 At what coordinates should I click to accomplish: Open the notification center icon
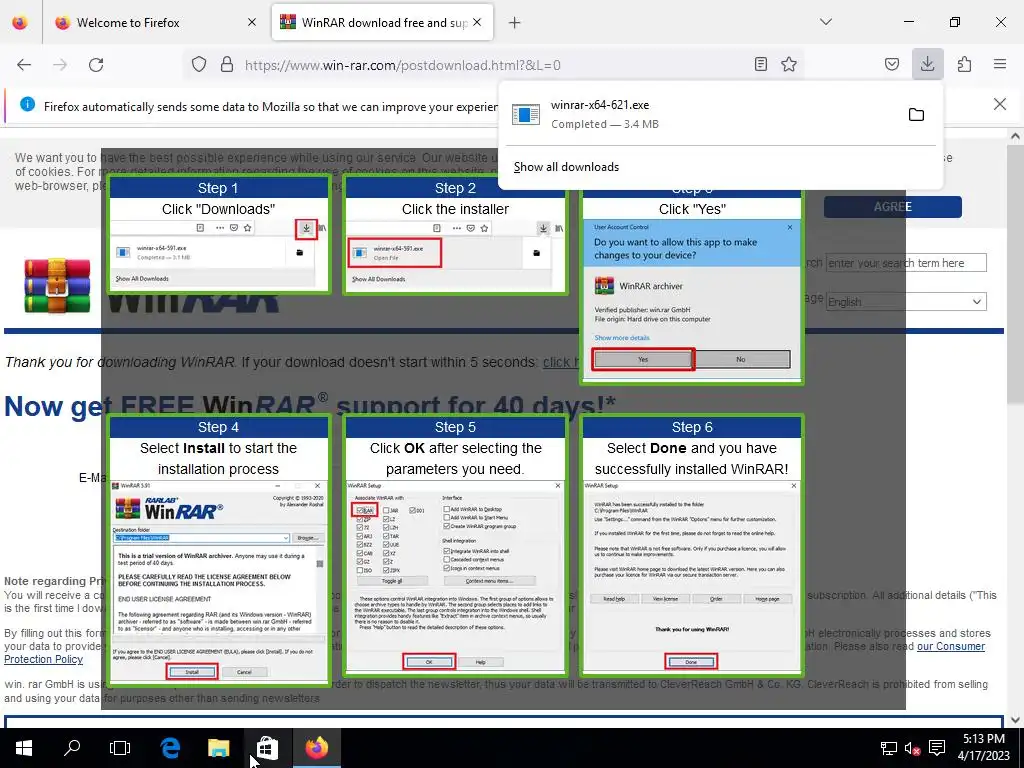937,748
